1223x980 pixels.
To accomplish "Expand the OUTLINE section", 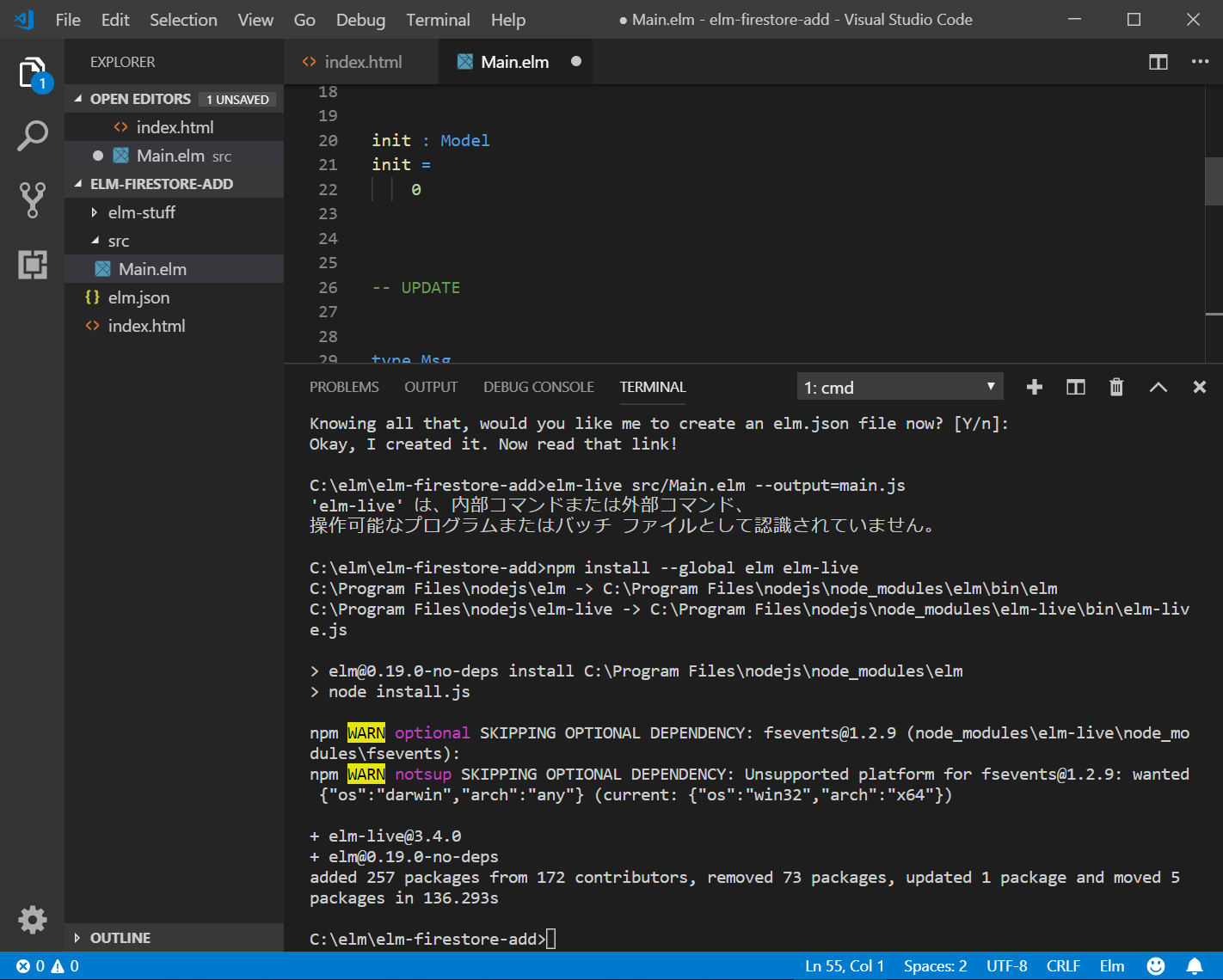I will (x=120, y=938).
